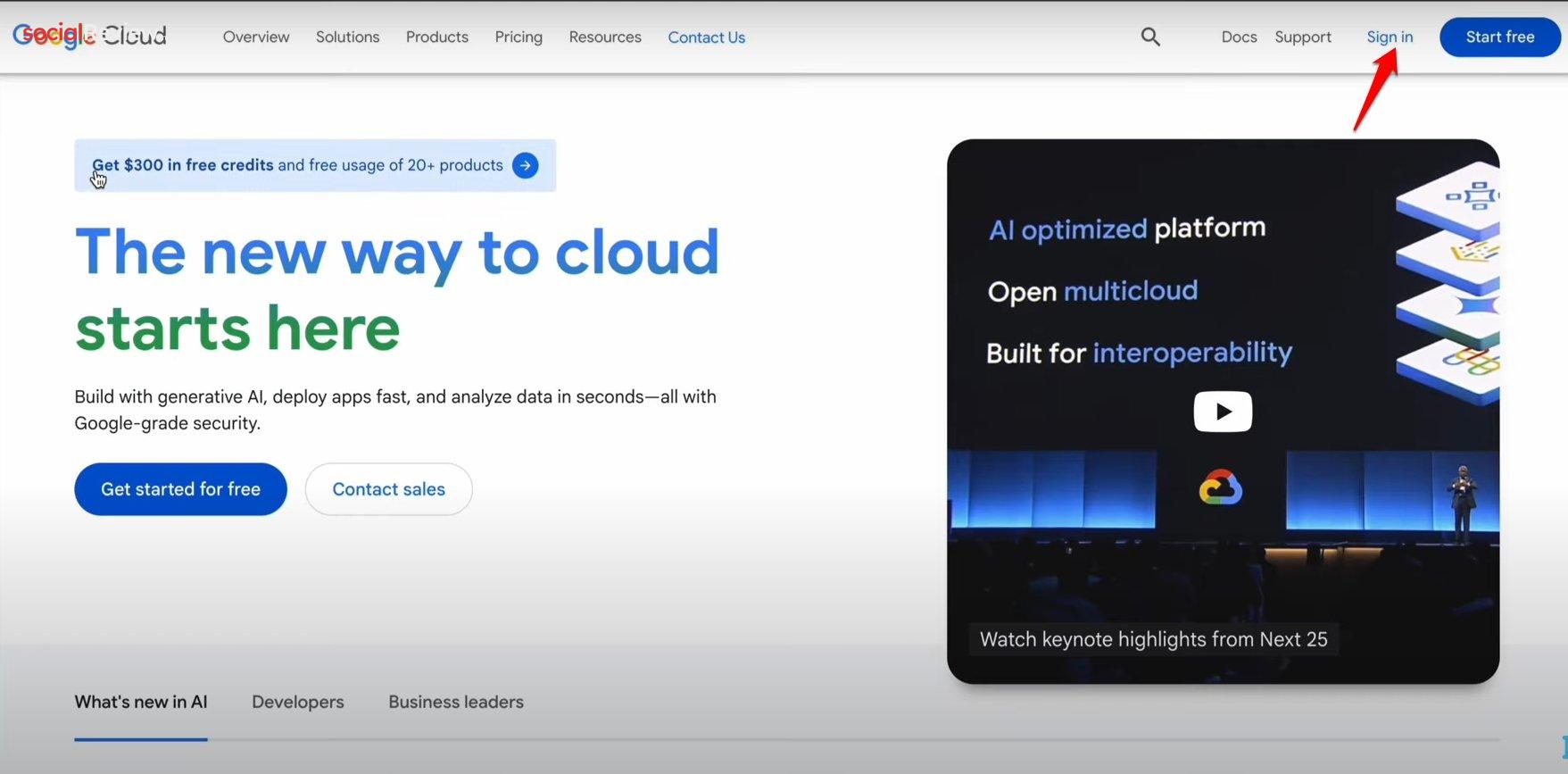Open the Solutions menu
The height and width of the screenshot is (774, 1568).
(x=347, y=37)
